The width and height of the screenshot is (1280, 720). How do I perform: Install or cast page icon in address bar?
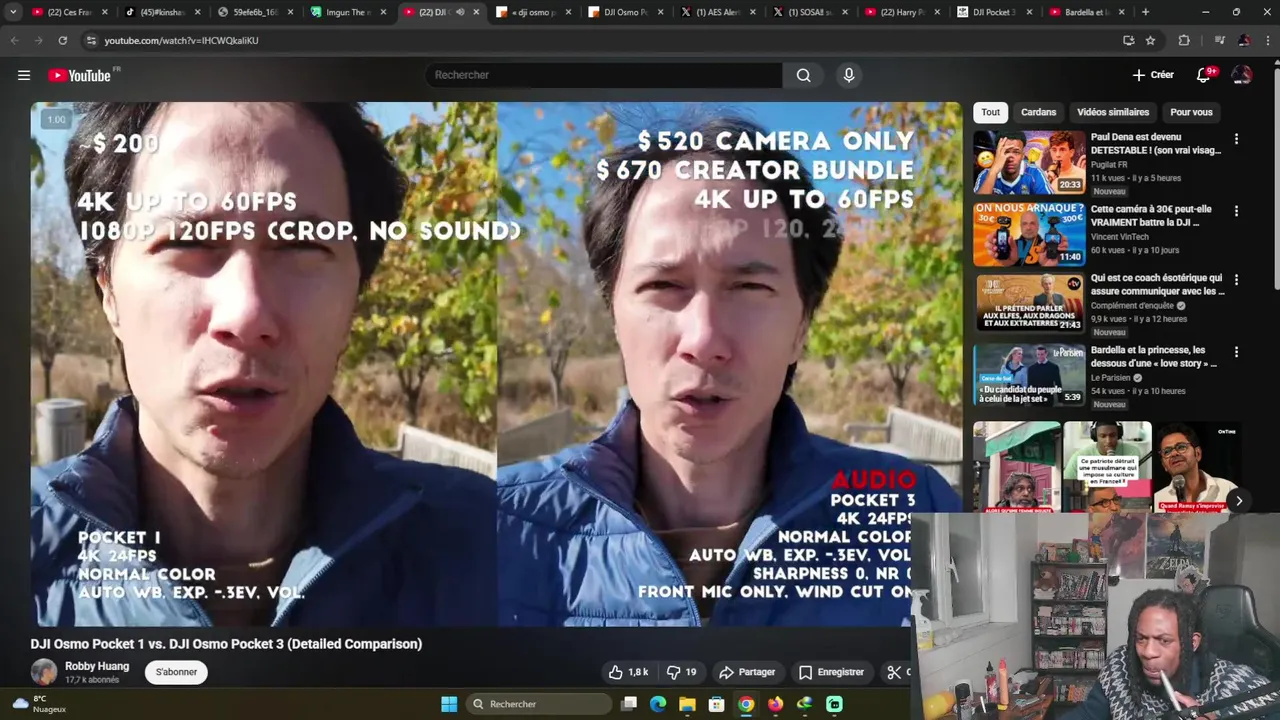click(1129, 40)
